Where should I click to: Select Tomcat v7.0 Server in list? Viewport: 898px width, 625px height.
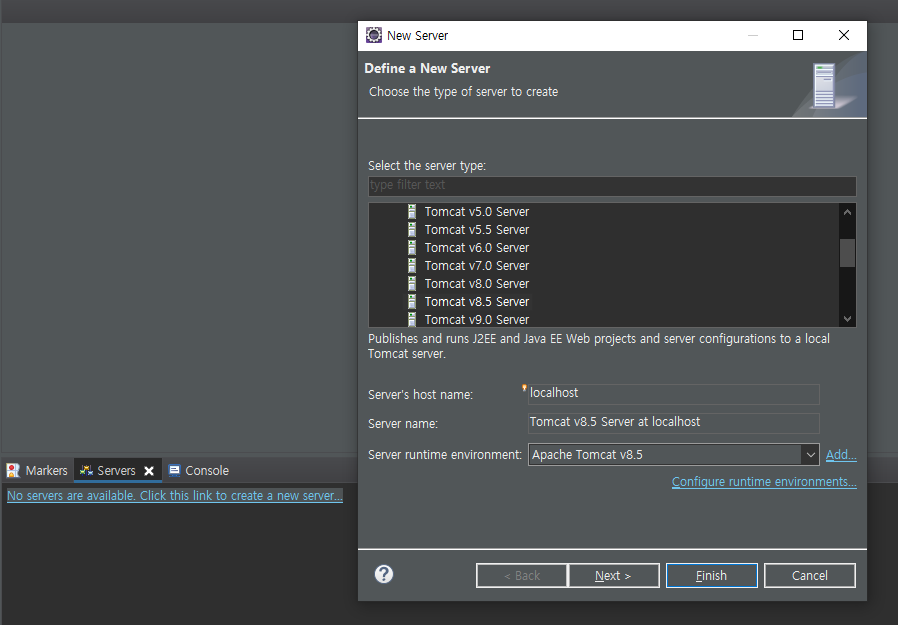476,266
